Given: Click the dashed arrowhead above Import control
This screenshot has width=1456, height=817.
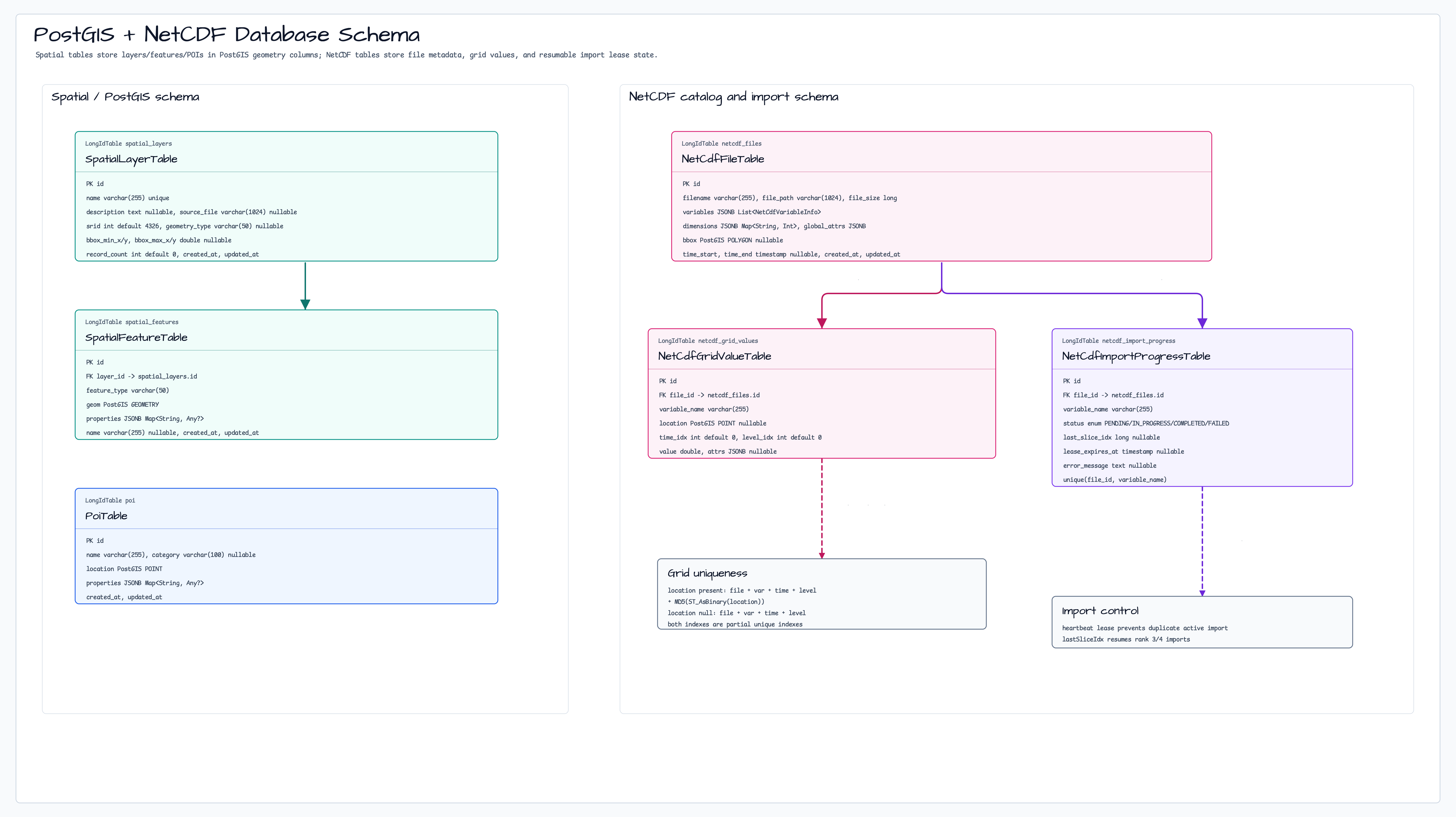Looking at the screenshot, I should tap(1202, 593).
